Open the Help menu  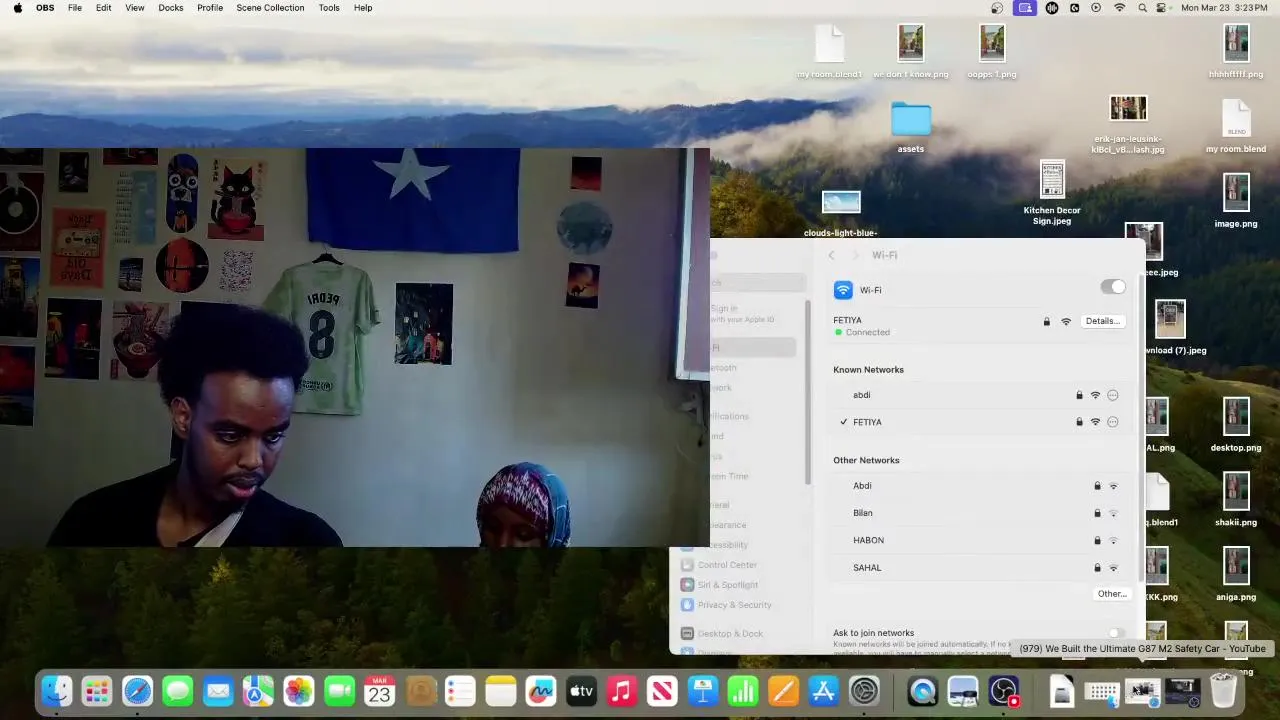[363, 7]
